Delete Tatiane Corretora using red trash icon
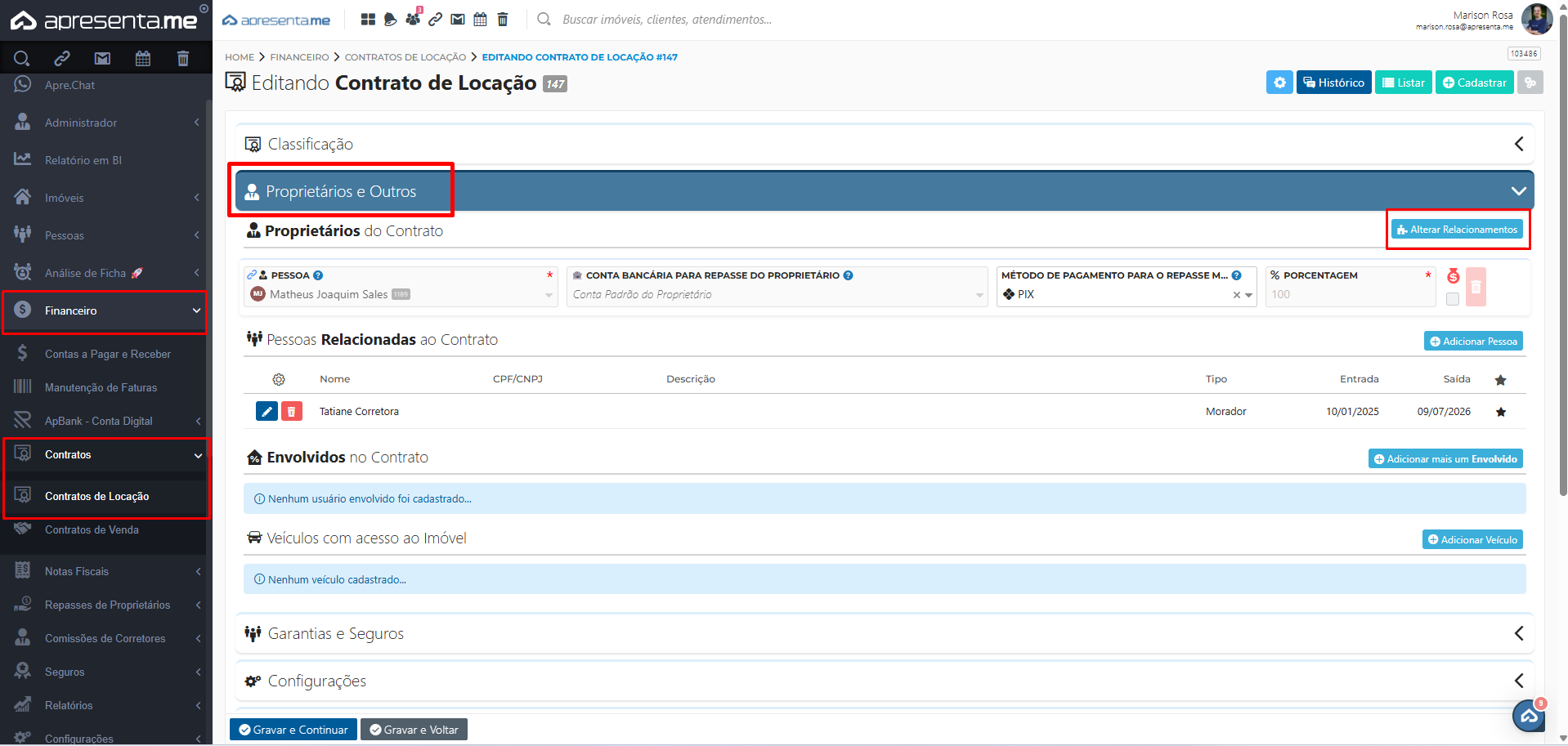Screen dimensions: 1568x746 coord(291,412)
